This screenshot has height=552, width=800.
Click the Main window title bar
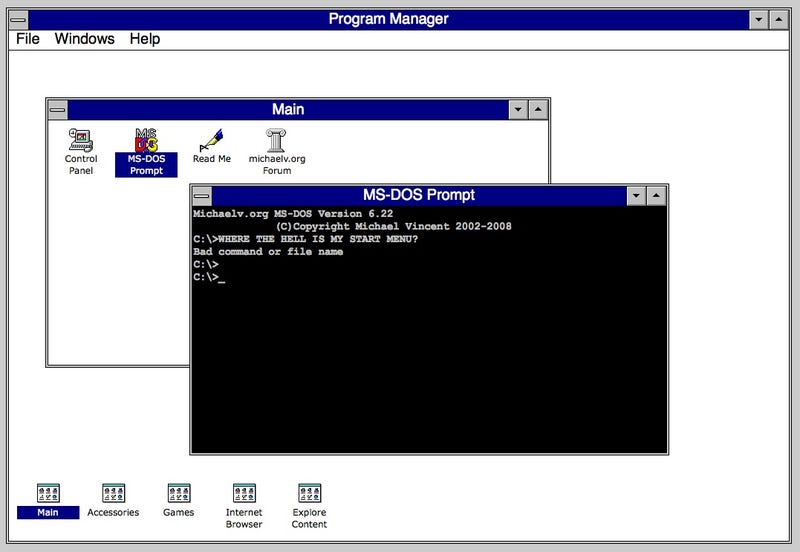point(288,110)
